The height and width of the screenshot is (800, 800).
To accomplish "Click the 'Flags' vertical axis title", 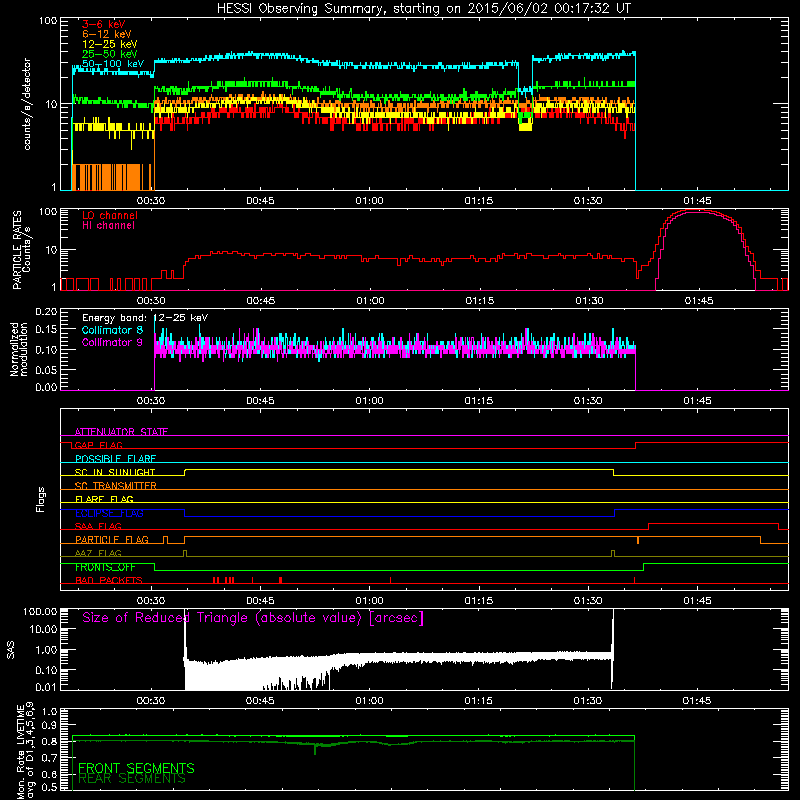I will pos(41,499).
